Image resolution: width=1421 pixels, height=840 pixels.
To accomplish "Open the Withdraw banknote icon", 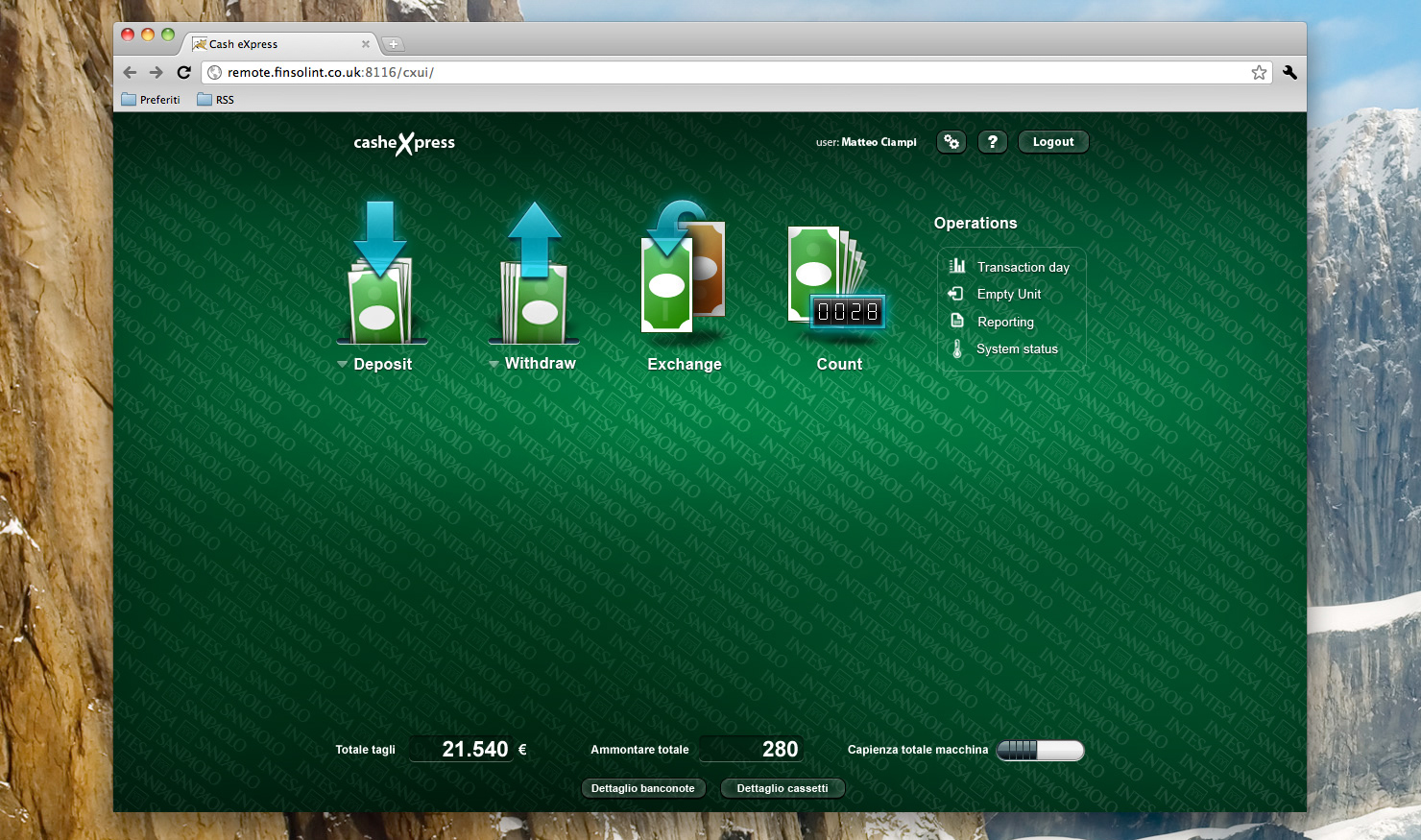I will click(535, 273).
